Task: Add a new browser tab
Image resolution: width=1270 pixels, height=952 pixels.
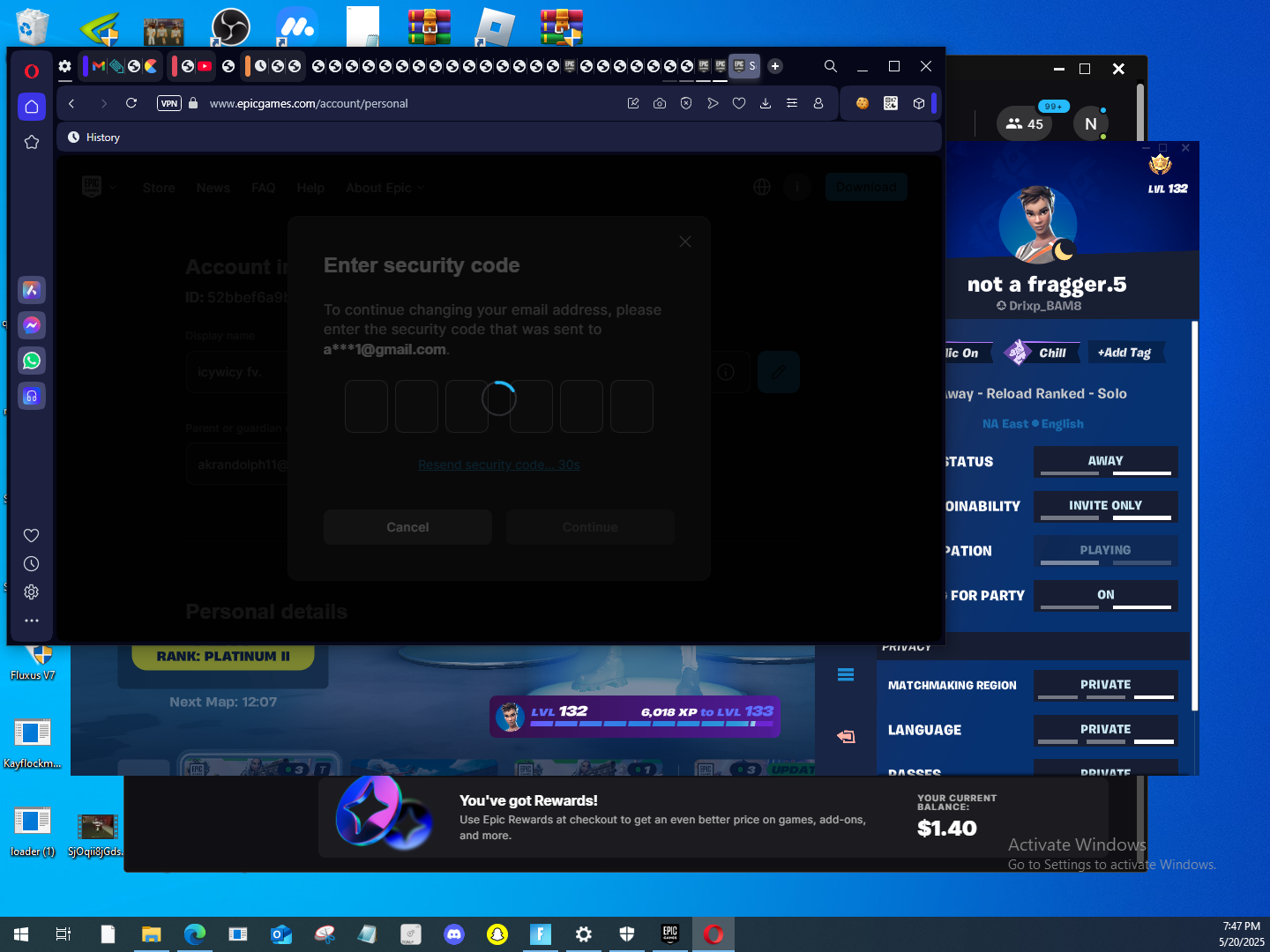Action: pos(775,66)
